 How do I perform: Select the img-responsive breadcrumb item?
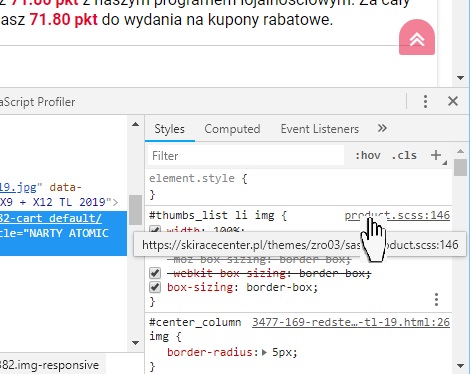[50, 365]
